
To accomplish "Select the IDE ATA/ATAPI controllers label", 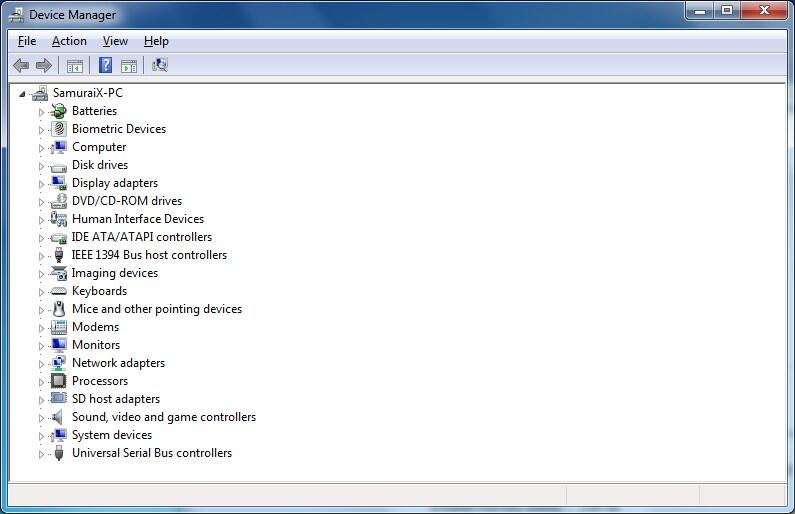I will pyautogui.click(x=142, y=237).
